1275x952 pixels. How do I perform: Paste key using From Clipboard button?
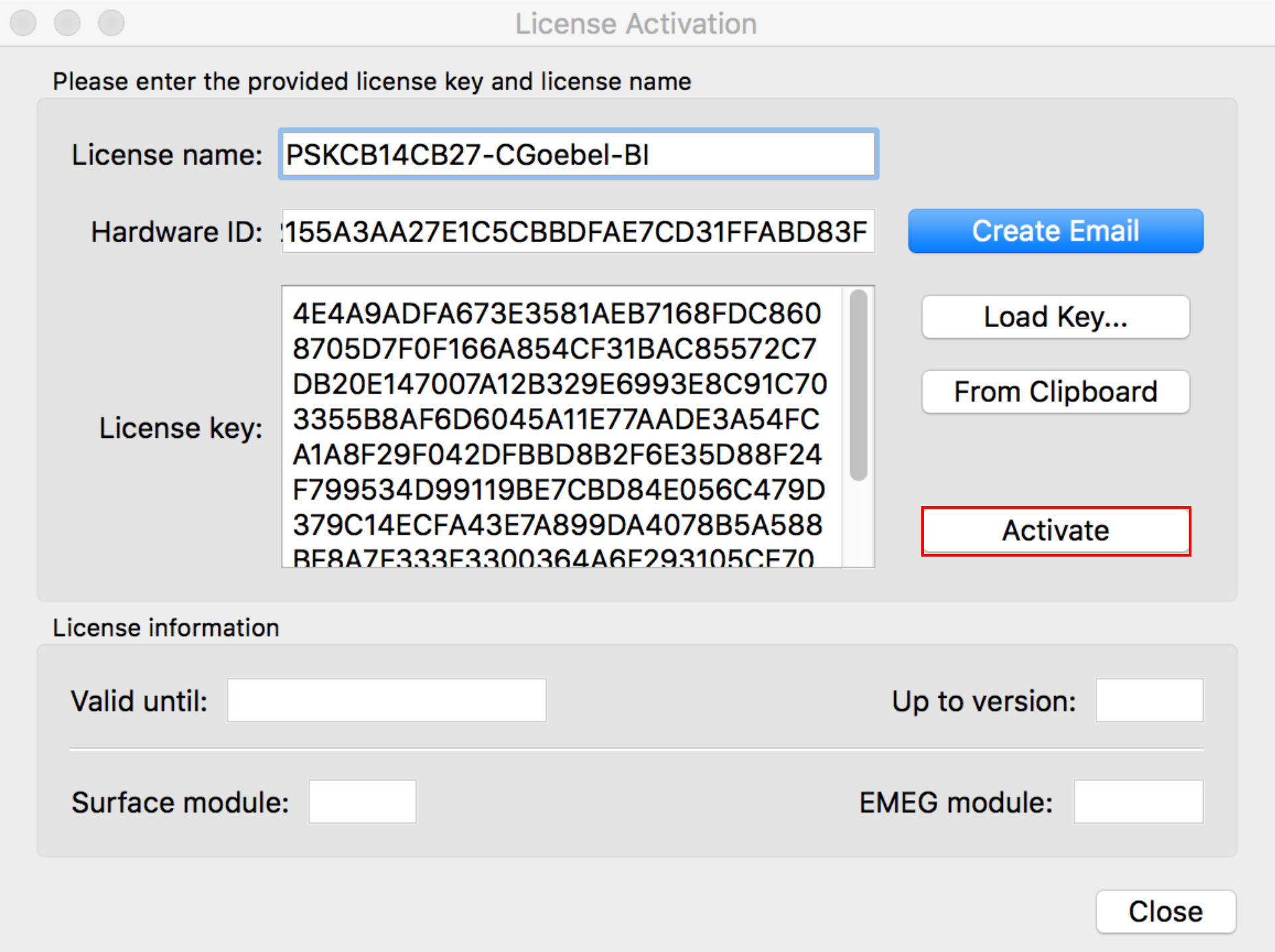[x=1055, y=392]
